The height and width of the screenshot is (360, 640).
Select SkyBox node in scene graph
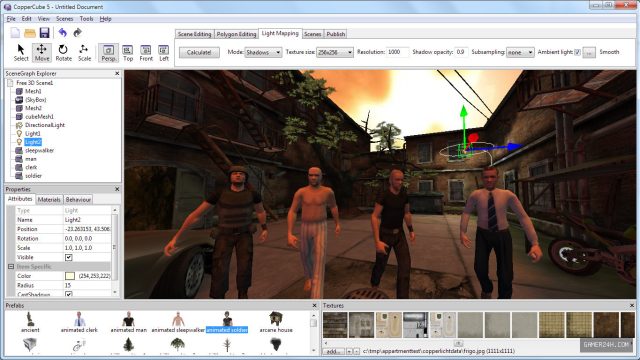[36, 100]
